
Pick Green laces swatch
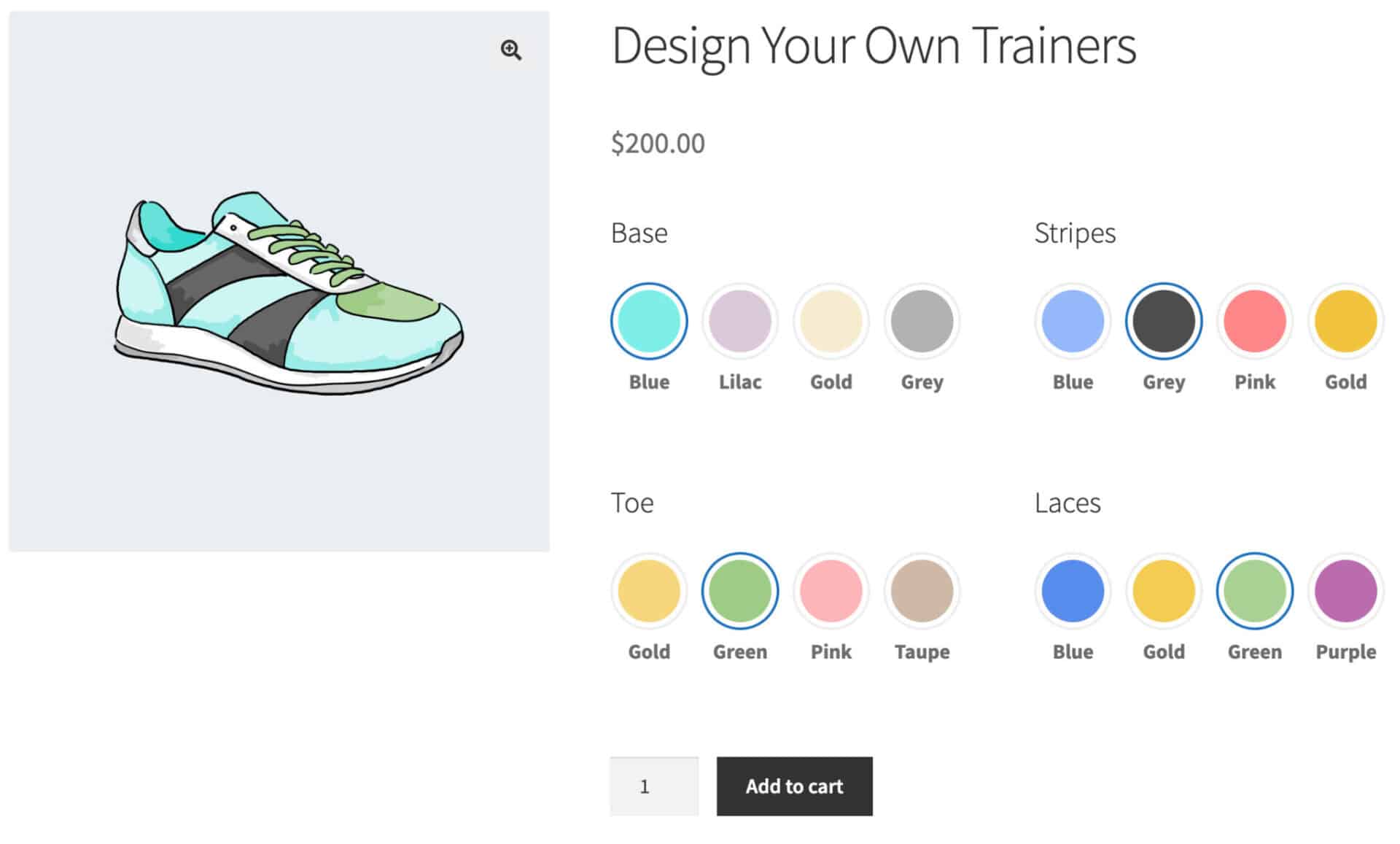pos(1254,591)
